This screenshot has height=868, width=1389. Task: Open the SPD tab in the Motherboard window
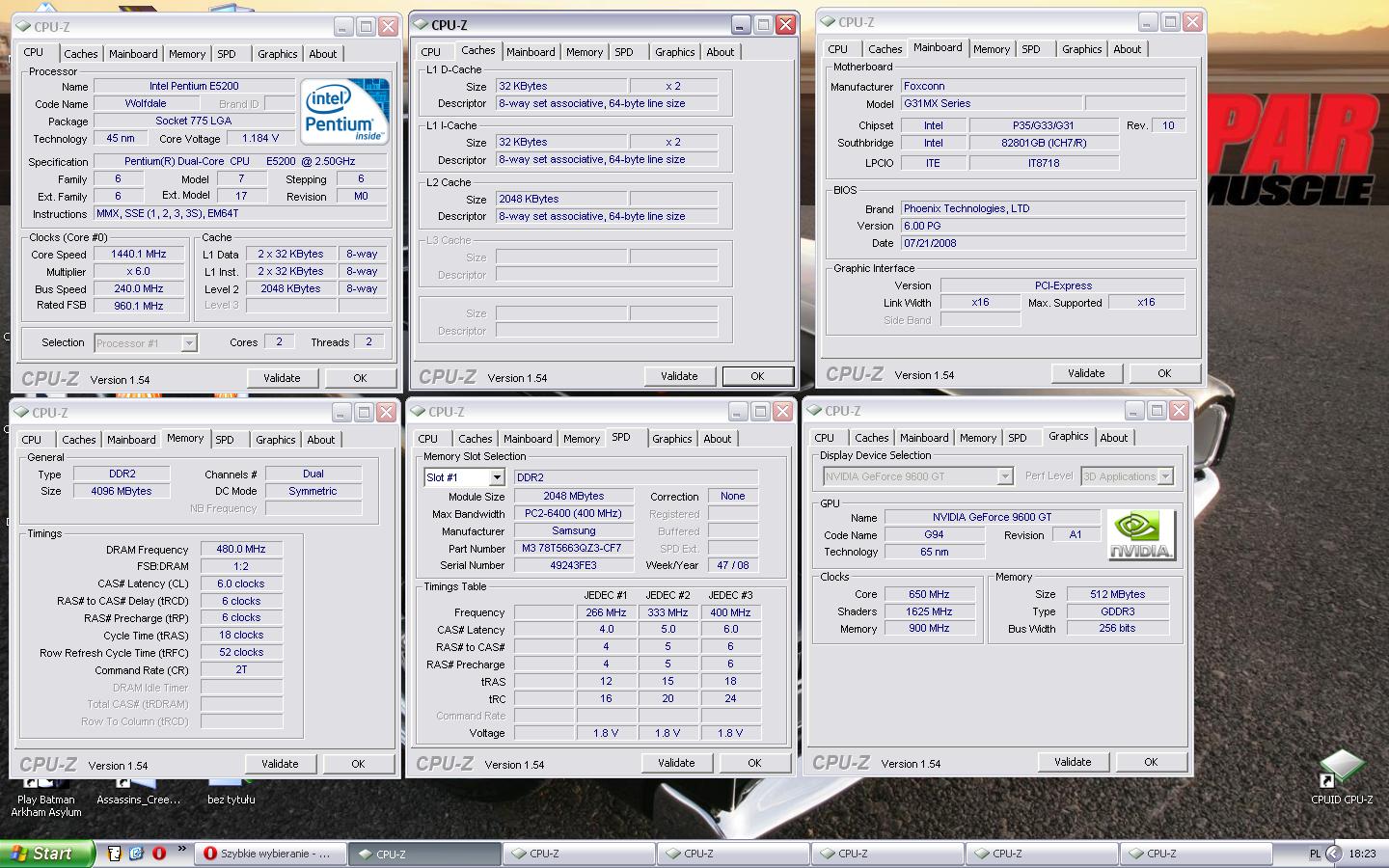(x=1031, y=49)
